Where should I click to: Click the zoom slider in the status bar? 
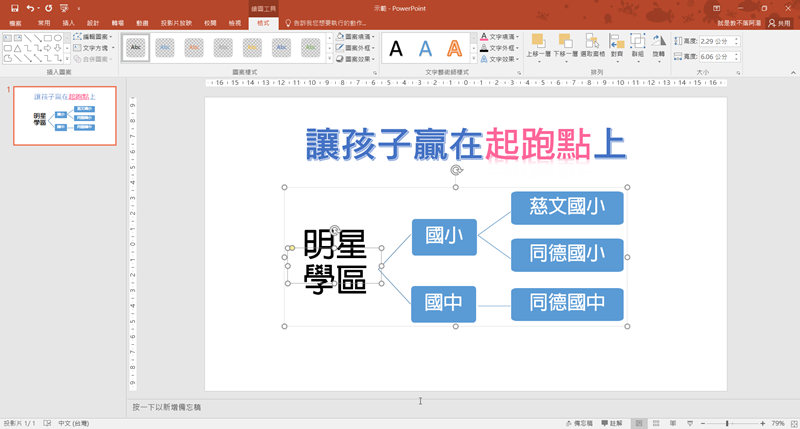727,423
